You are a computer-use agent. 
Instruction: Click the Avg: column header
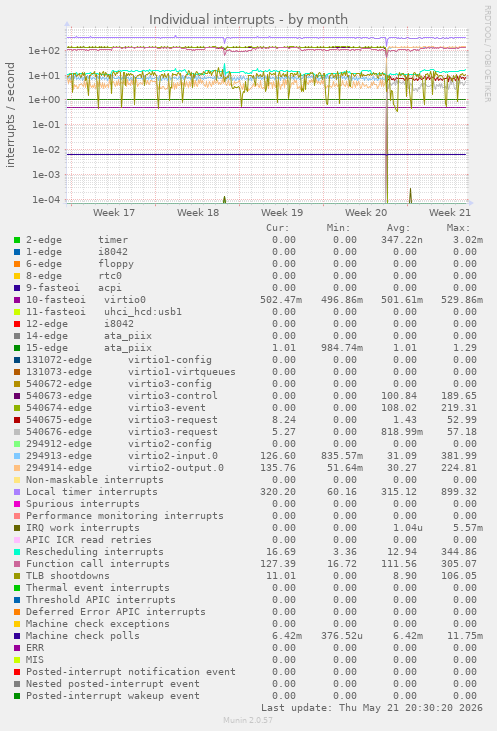click(398, 228)
